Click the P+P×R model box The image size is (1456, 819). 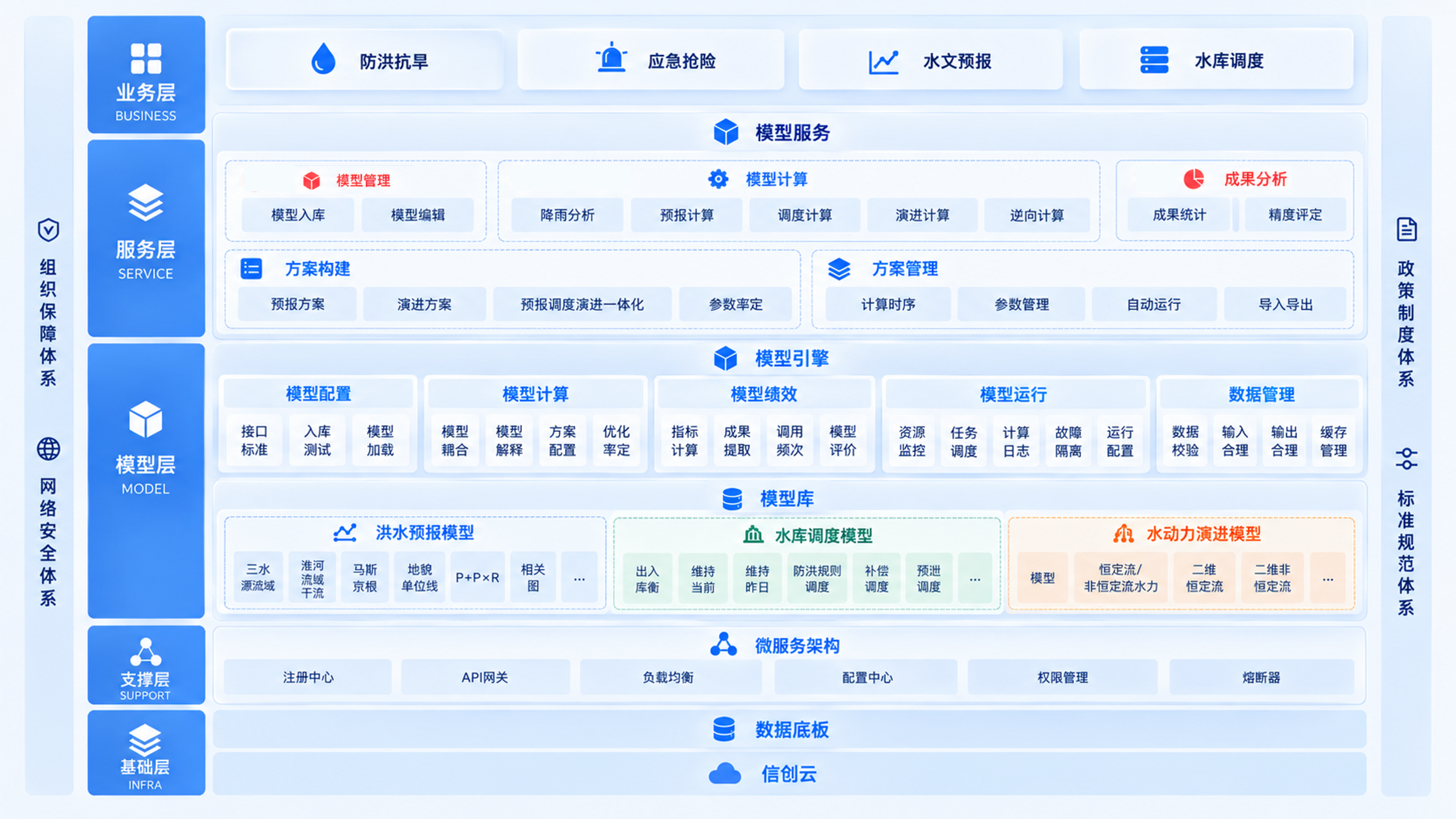[477, 577]
